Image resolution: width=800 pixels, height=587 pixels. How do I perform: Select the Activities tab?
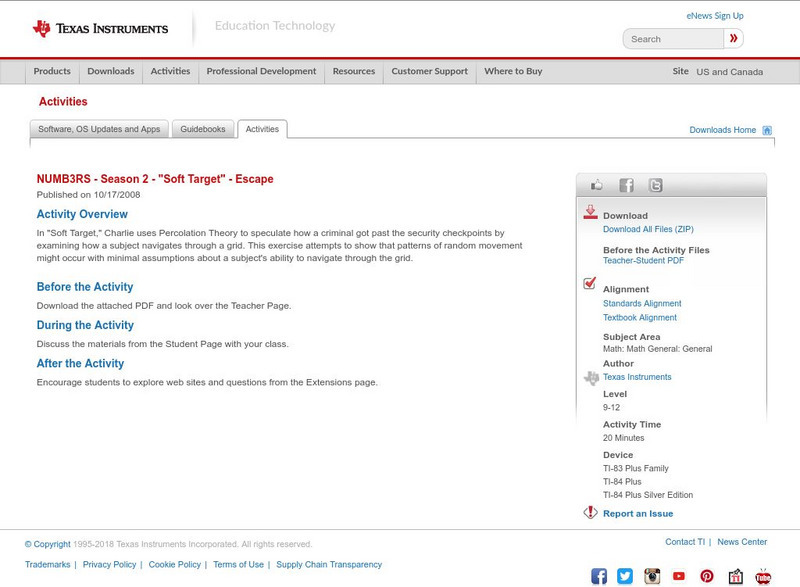pyautogui.click(x=262, y=129)
